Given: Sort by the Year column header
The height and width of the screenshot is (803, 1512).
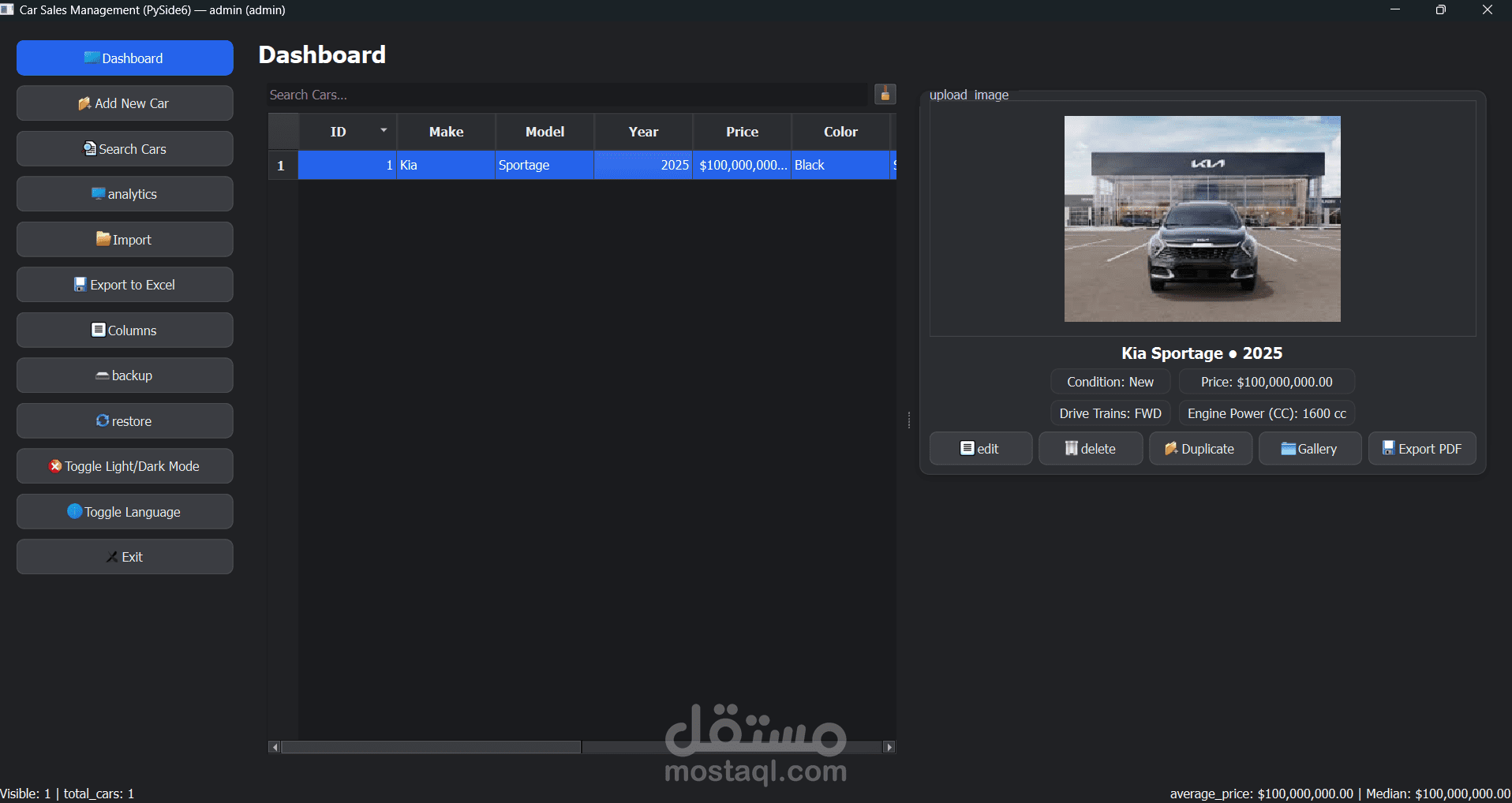Looking at the screenshot, I should [x=643, y=132].
